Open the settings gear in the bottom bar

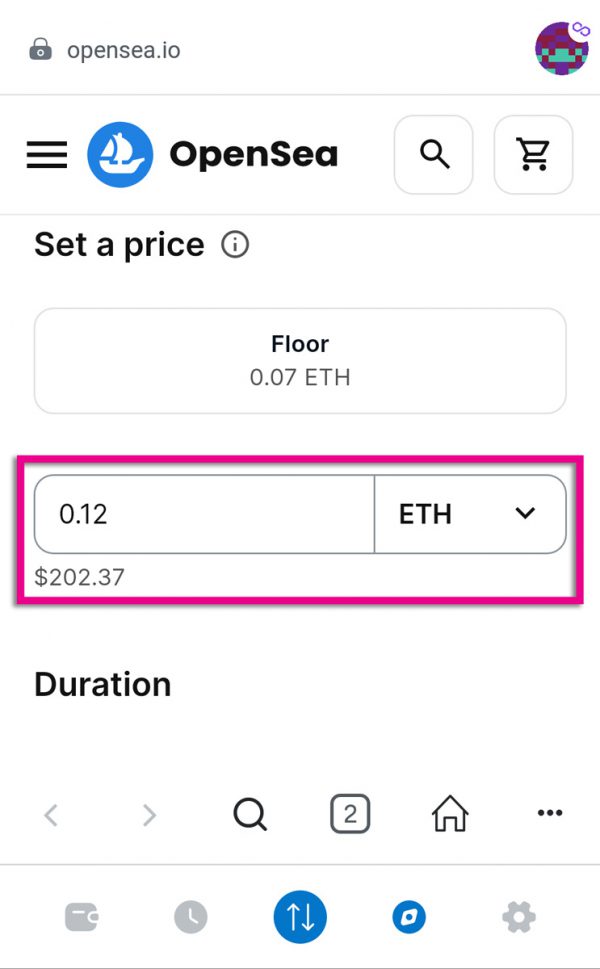point(518,917)
